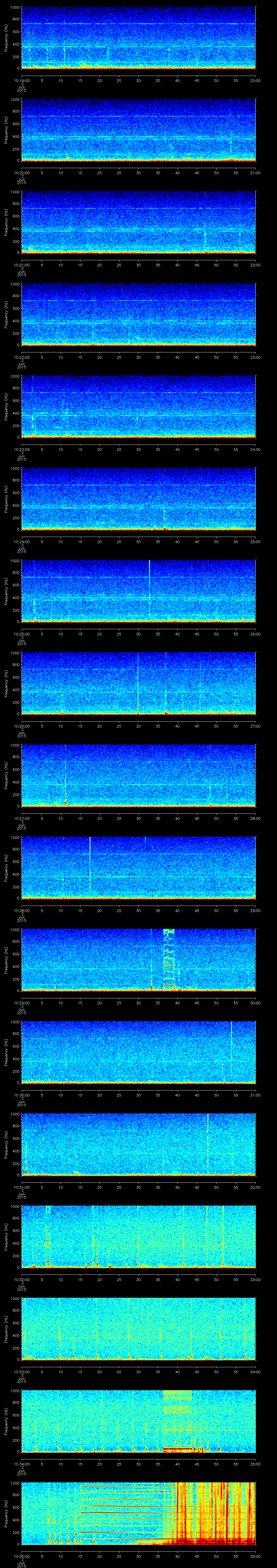The image size is (277, 1568).
Task: Click the "10:29:00" start time label
Action: coord(21,1003)
